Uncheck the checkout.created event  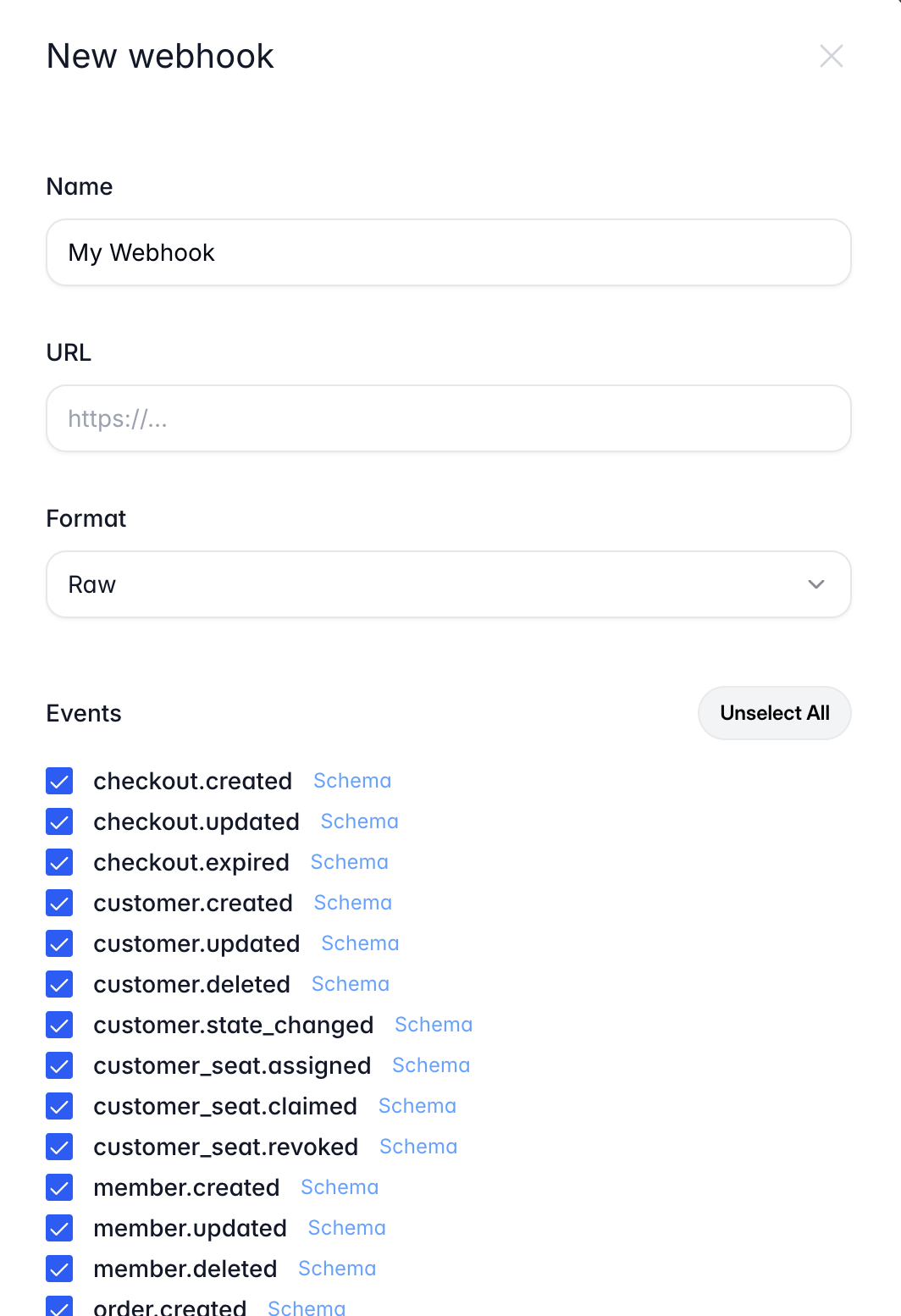point(59,781)
